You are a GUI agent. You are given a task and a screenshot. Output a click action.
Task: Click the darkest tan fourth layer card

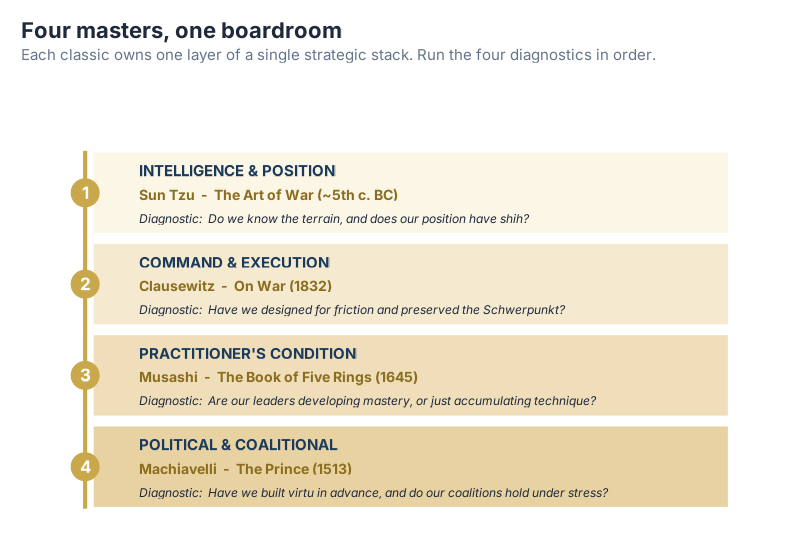411,467
